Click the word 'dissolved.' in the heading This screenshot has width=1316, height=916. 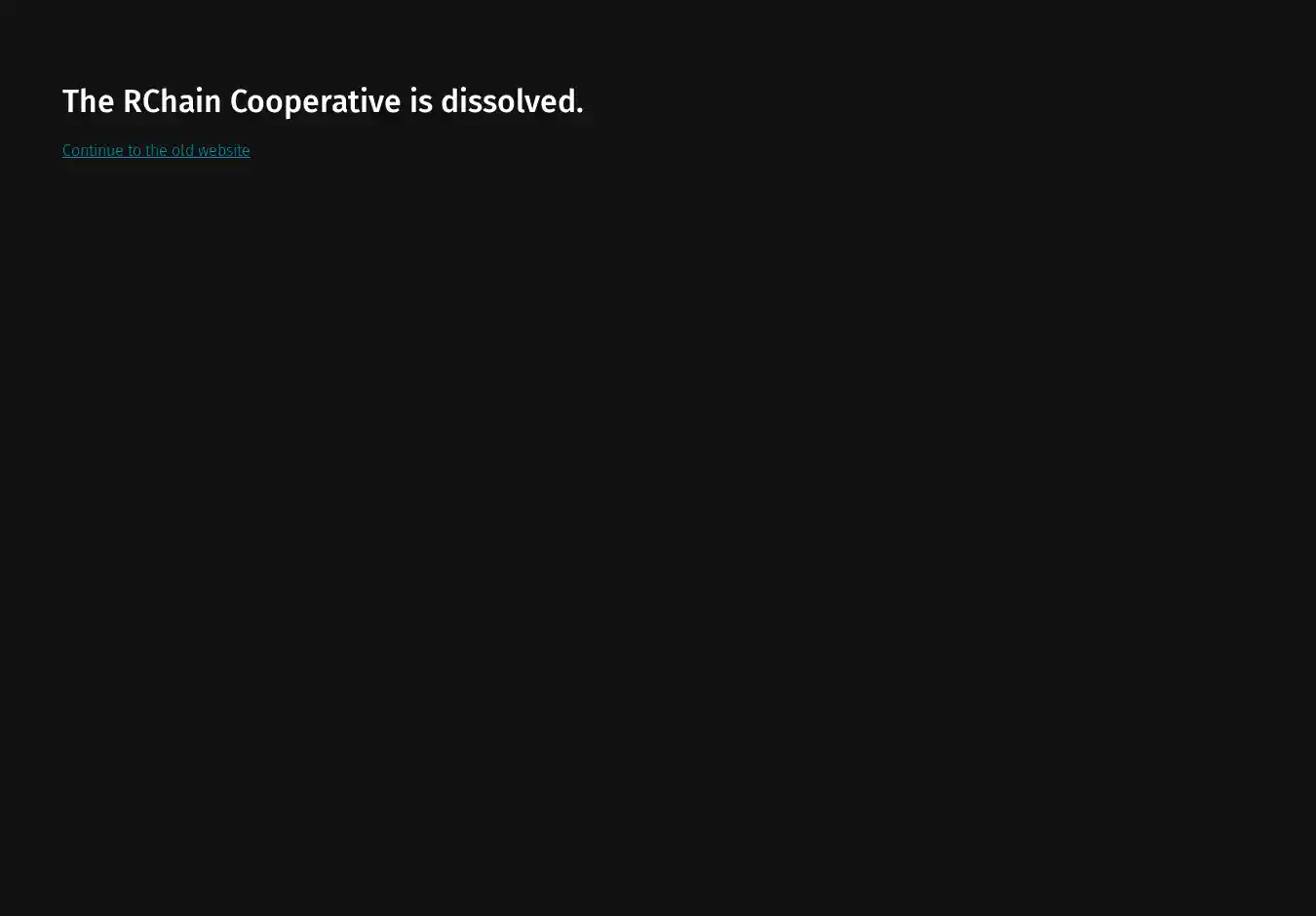[x=512, y=101]
